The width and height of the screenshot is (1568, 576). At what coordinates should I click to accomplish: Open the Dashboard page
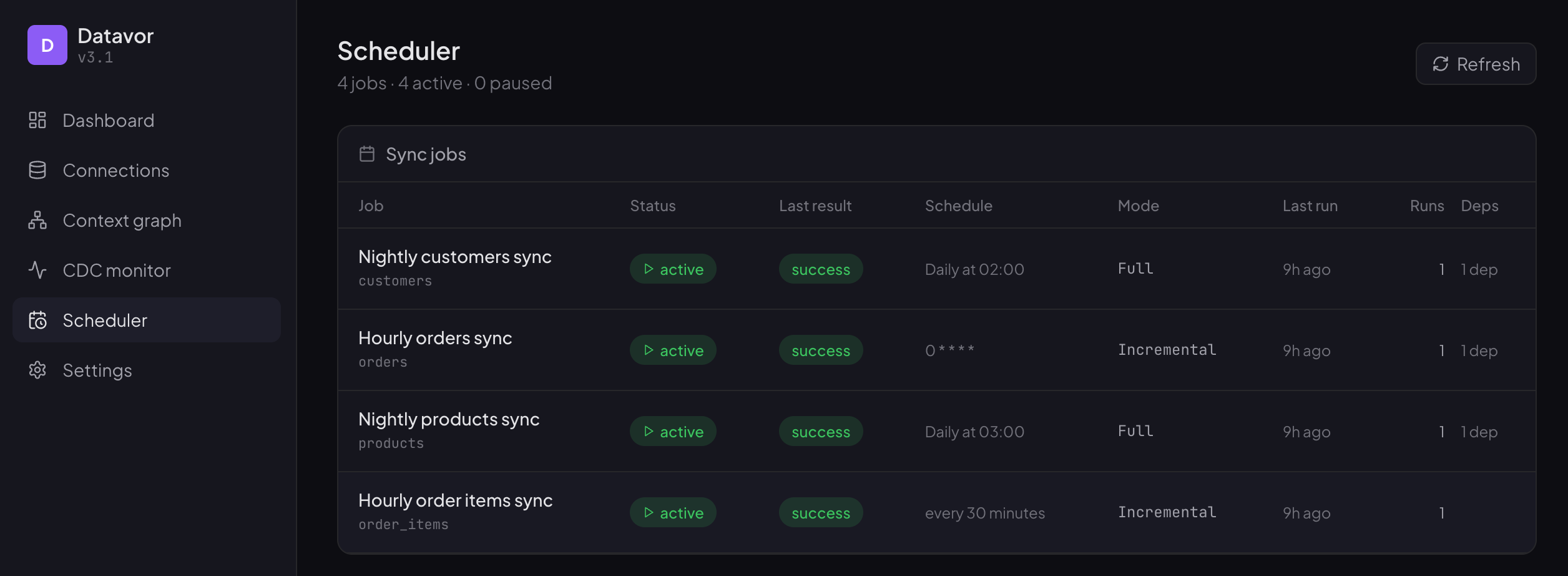147,120
